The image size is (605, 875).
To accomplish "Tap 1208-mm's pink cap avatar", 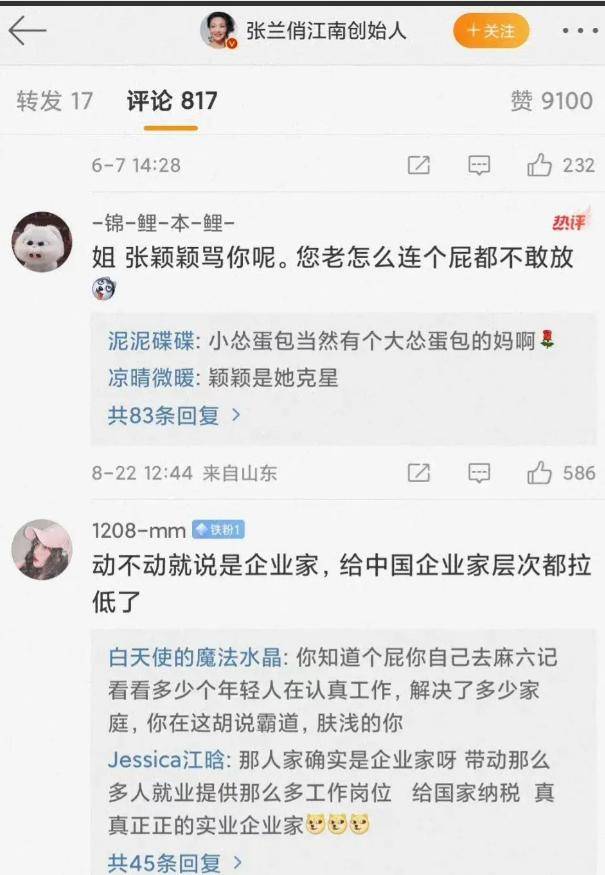I will click(x=42, y=550).
